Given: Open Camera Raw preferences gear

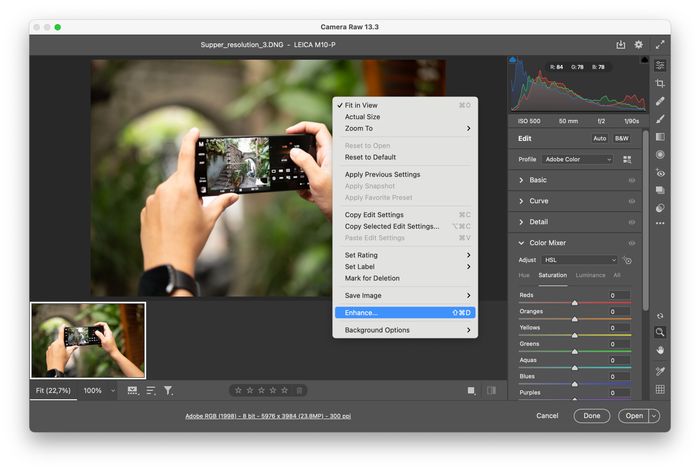Looking at the screenshot, I should [639, 45].
